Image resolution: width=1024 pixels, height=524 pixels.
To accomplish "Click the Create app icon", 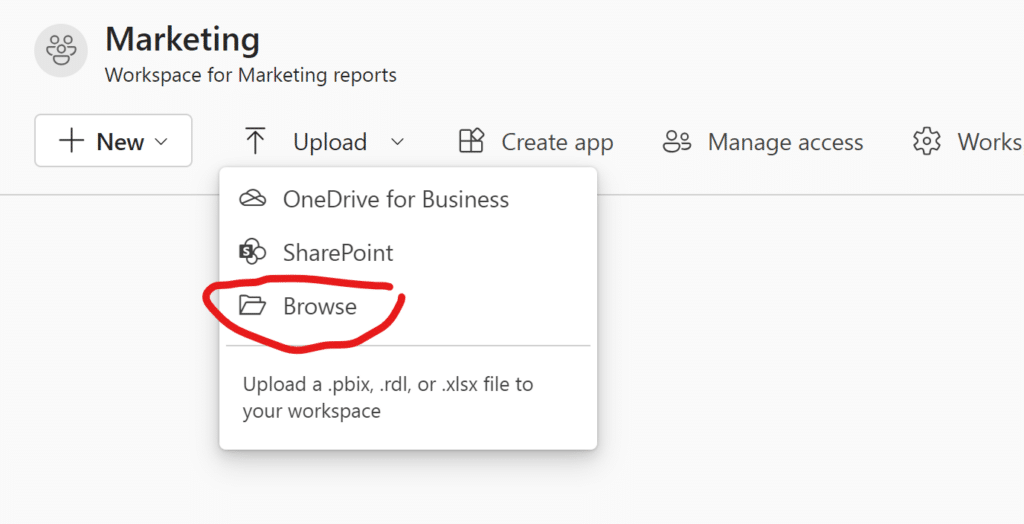I will (x=471, y=142).
